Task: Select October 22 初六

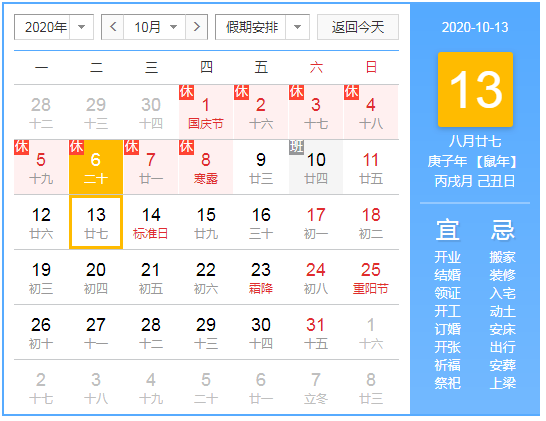Action: coord(206,278)
